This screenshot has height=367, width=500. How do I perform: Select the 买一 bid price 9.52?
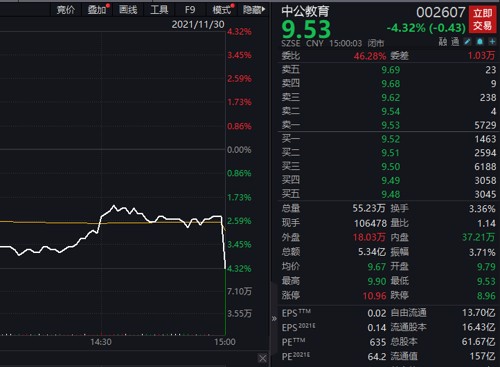click(391, 139)
